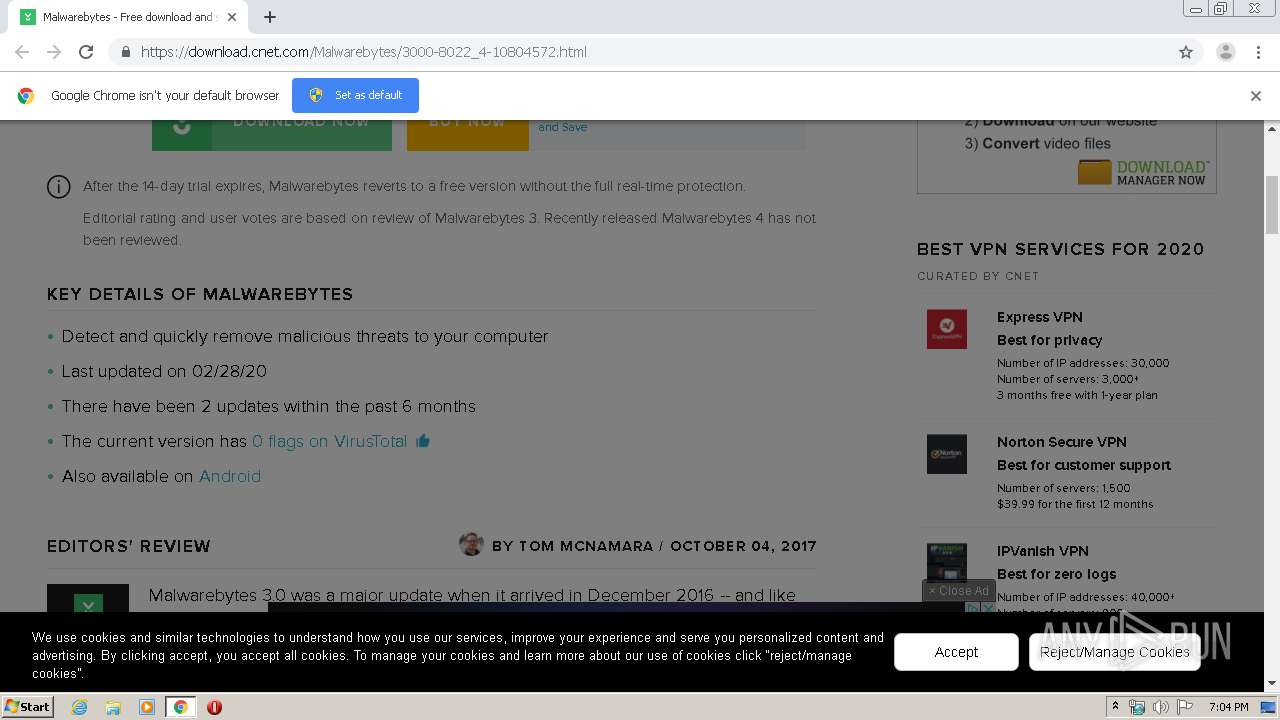The image size is (1280, 720).
Task: Set Chrome as default browser
Action: tap(355, 95)
